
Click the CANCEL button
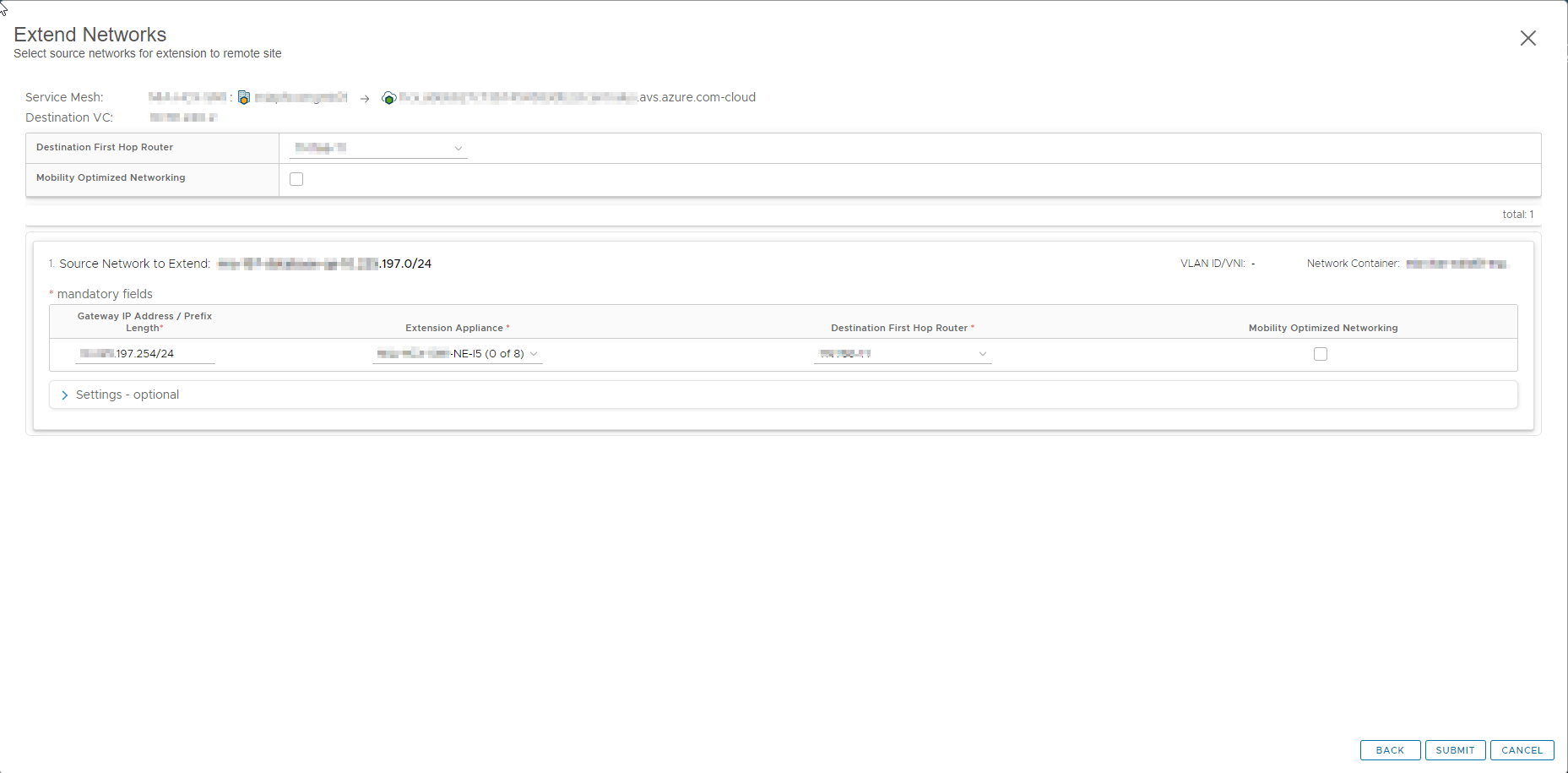point(1522,750)
